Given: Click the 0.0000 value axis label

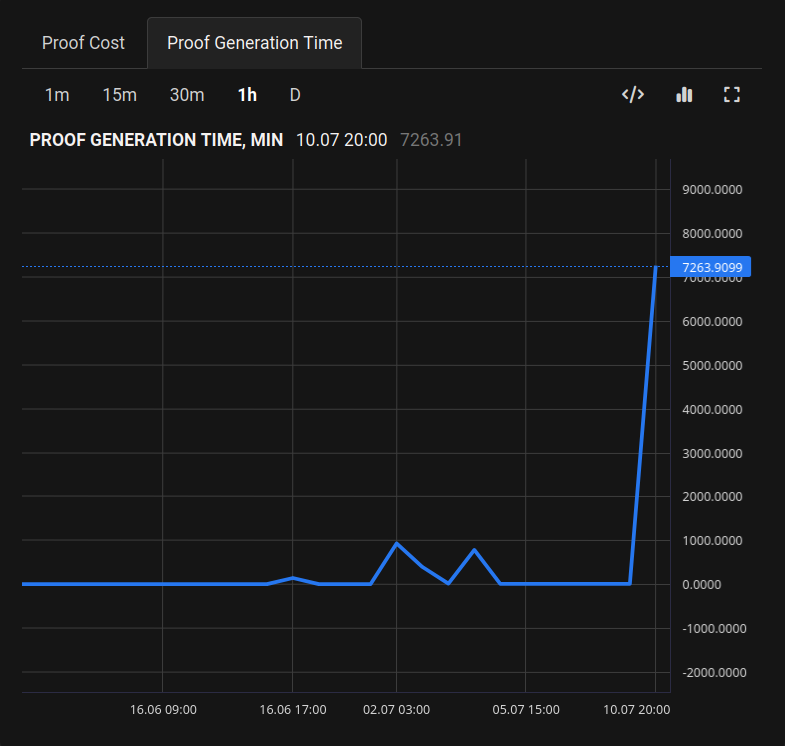Looking at the screenshot, I should pos(701,584).
